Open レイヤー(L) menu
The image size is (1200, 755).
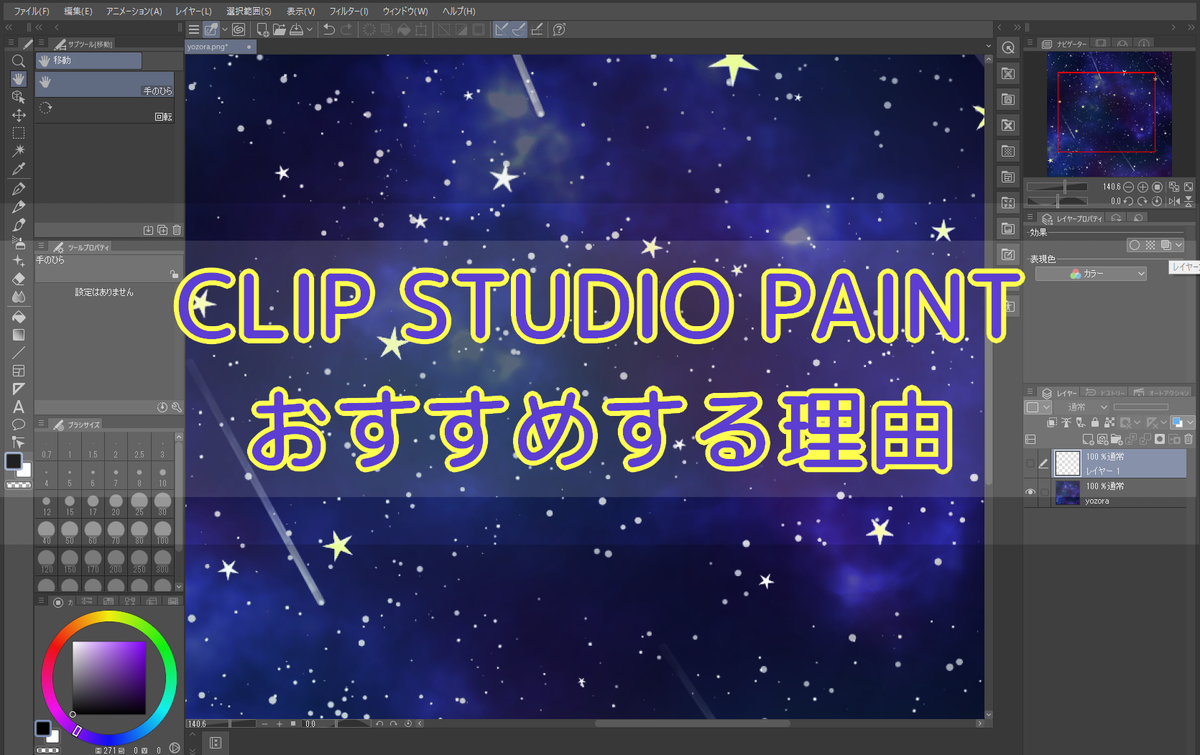[194, 10]
